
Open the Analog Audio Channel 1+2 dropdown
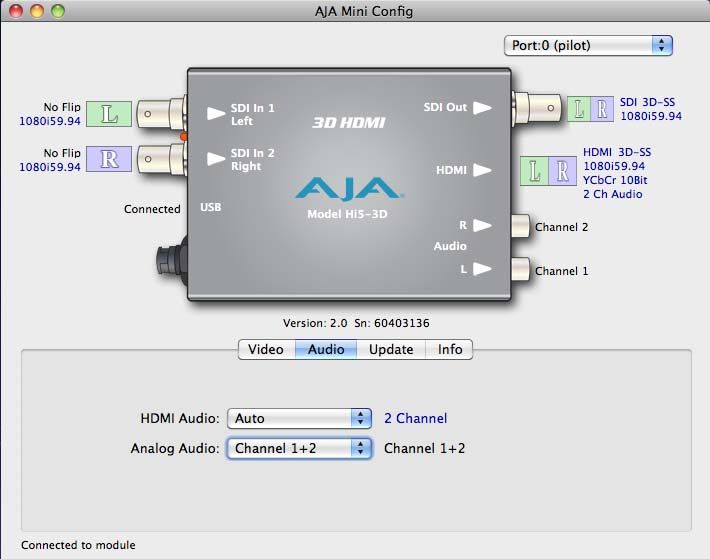(x=299, y=448)
